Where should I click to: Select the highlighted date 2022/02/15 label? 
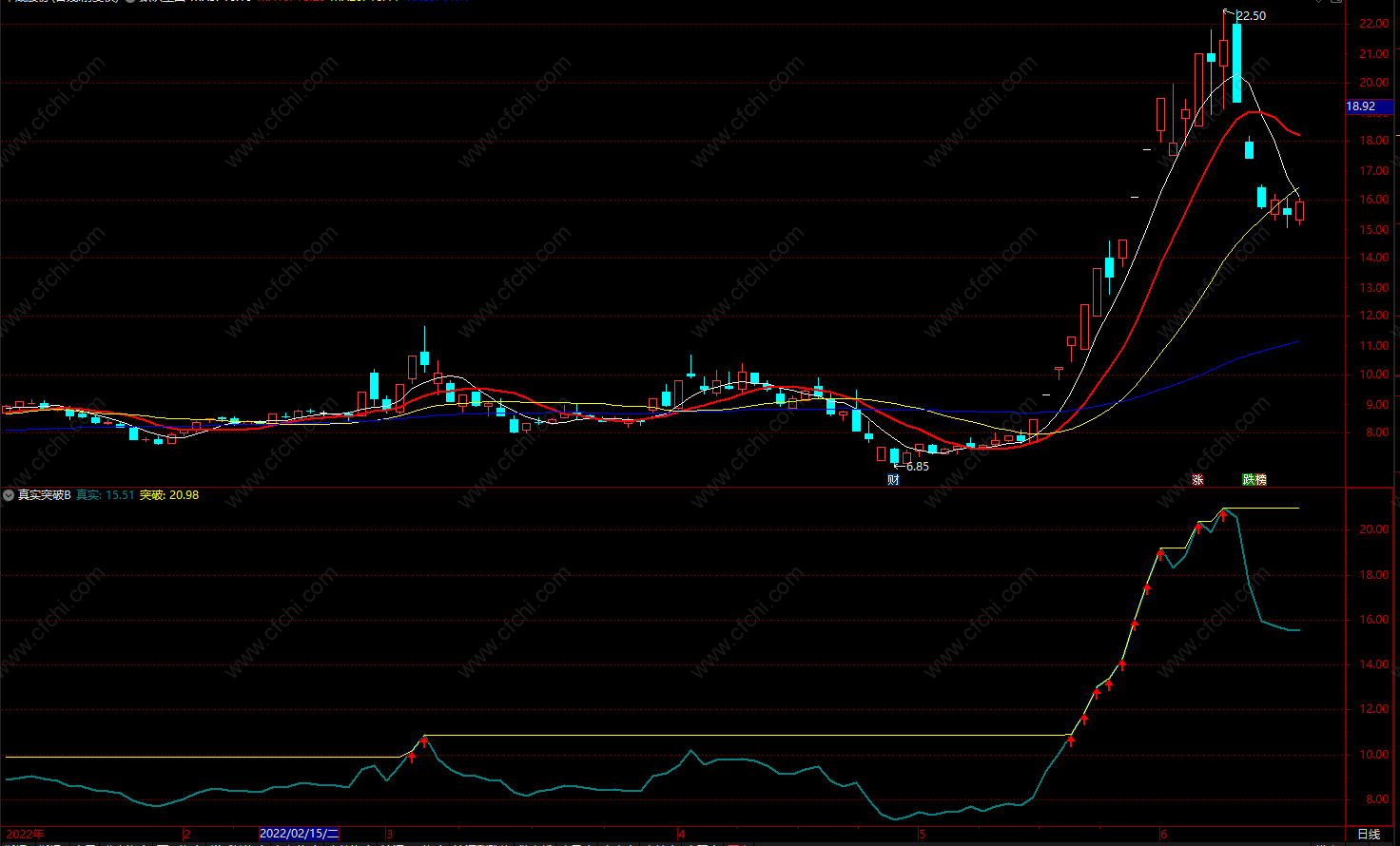pos(299,834)
